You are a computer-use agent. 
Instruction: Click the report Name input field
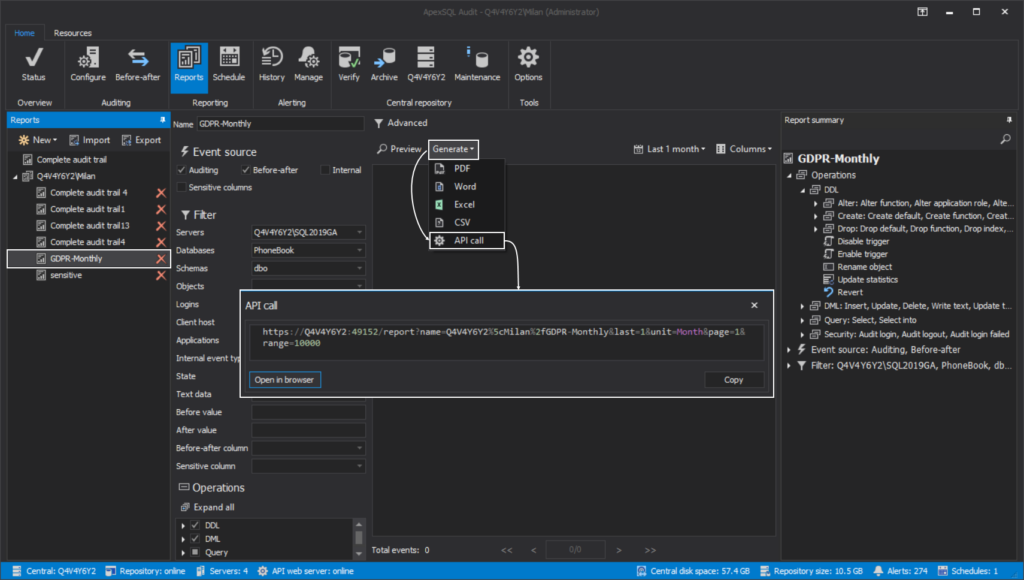[x=280, y=124]
